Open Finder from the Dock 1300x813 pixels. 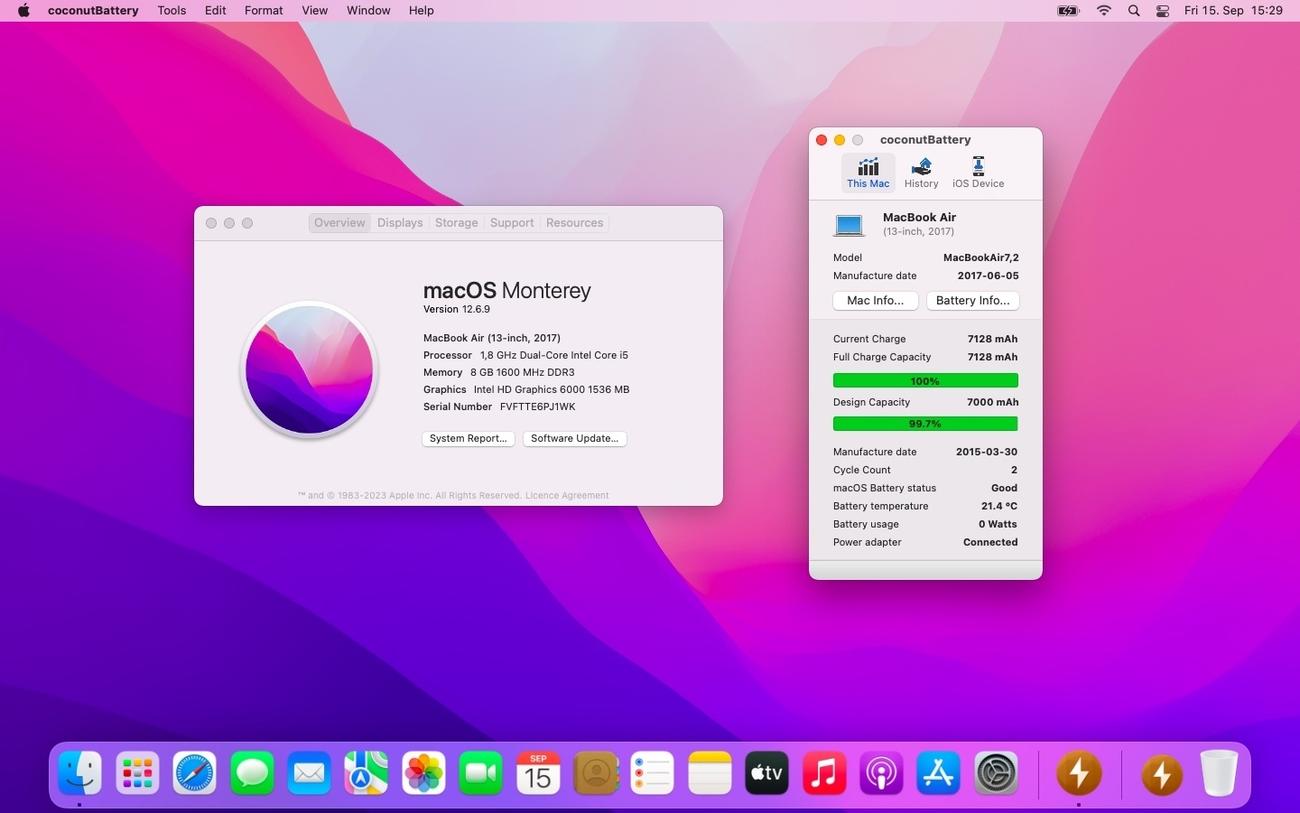point(80,773)
